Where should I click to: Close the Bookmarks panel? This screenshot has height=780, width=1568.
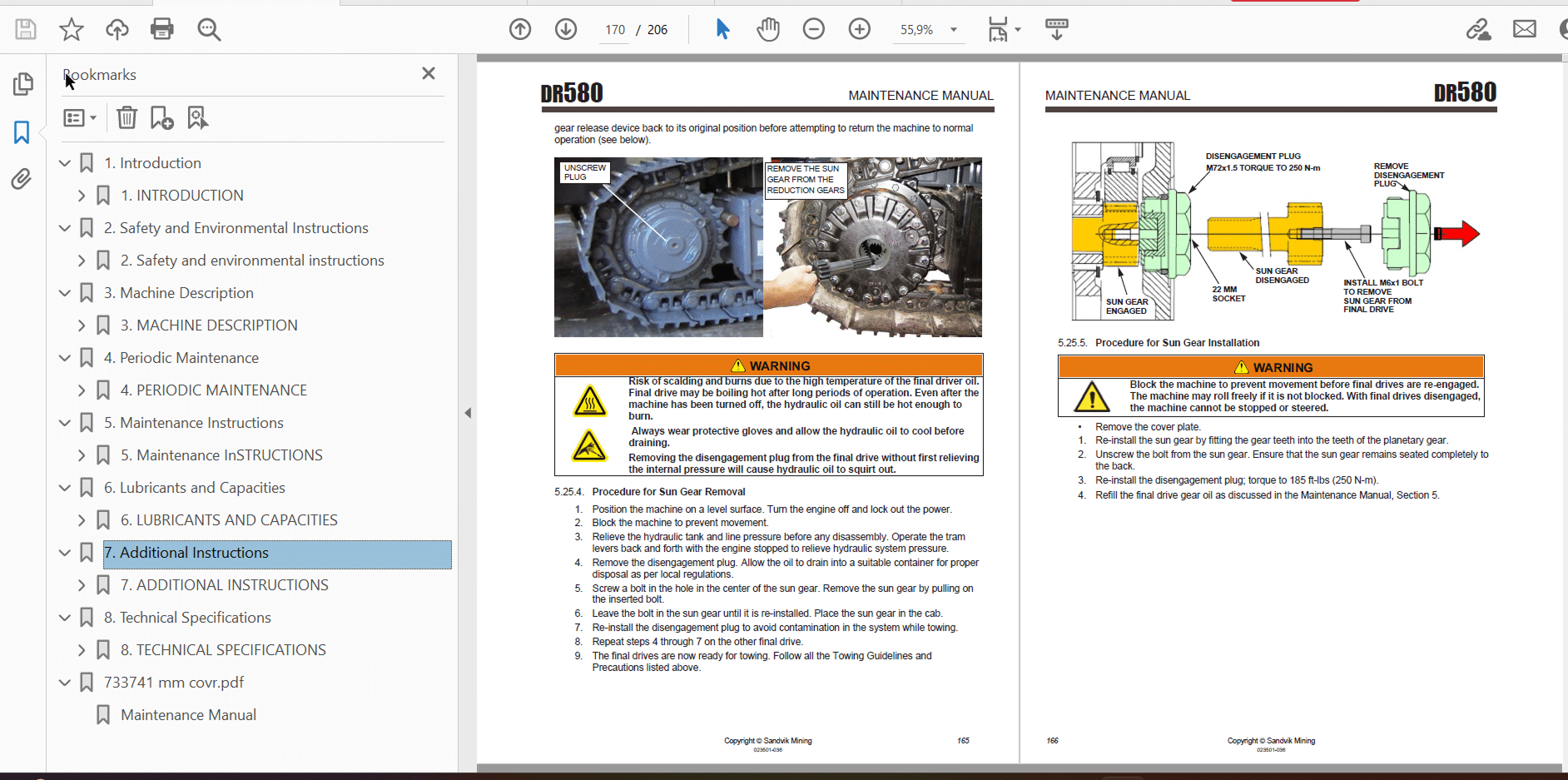pyautogui.click(x=429, y=73)
